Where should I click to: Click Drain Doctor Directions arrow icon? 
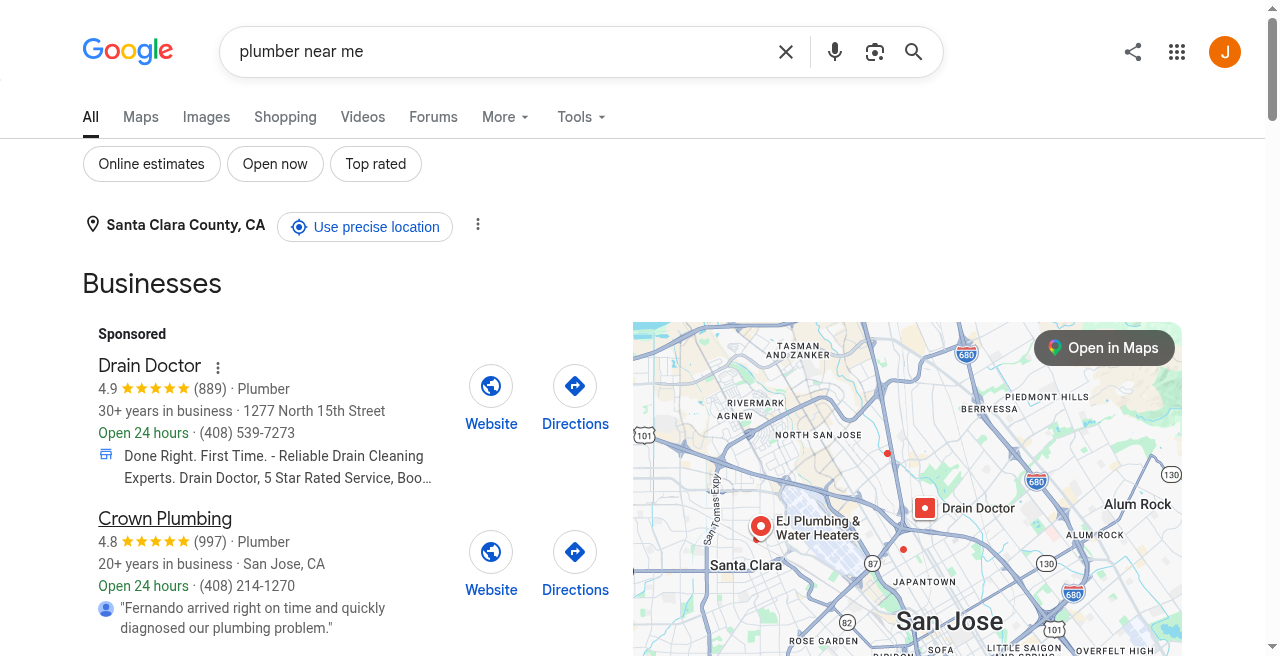(575, 386)
